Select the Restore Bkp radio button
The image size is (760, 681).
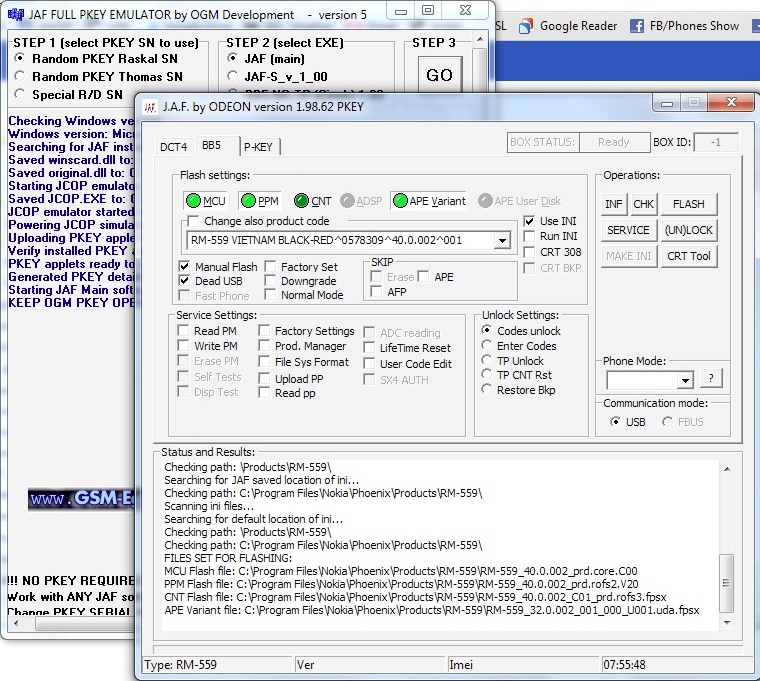click(487, 389)
